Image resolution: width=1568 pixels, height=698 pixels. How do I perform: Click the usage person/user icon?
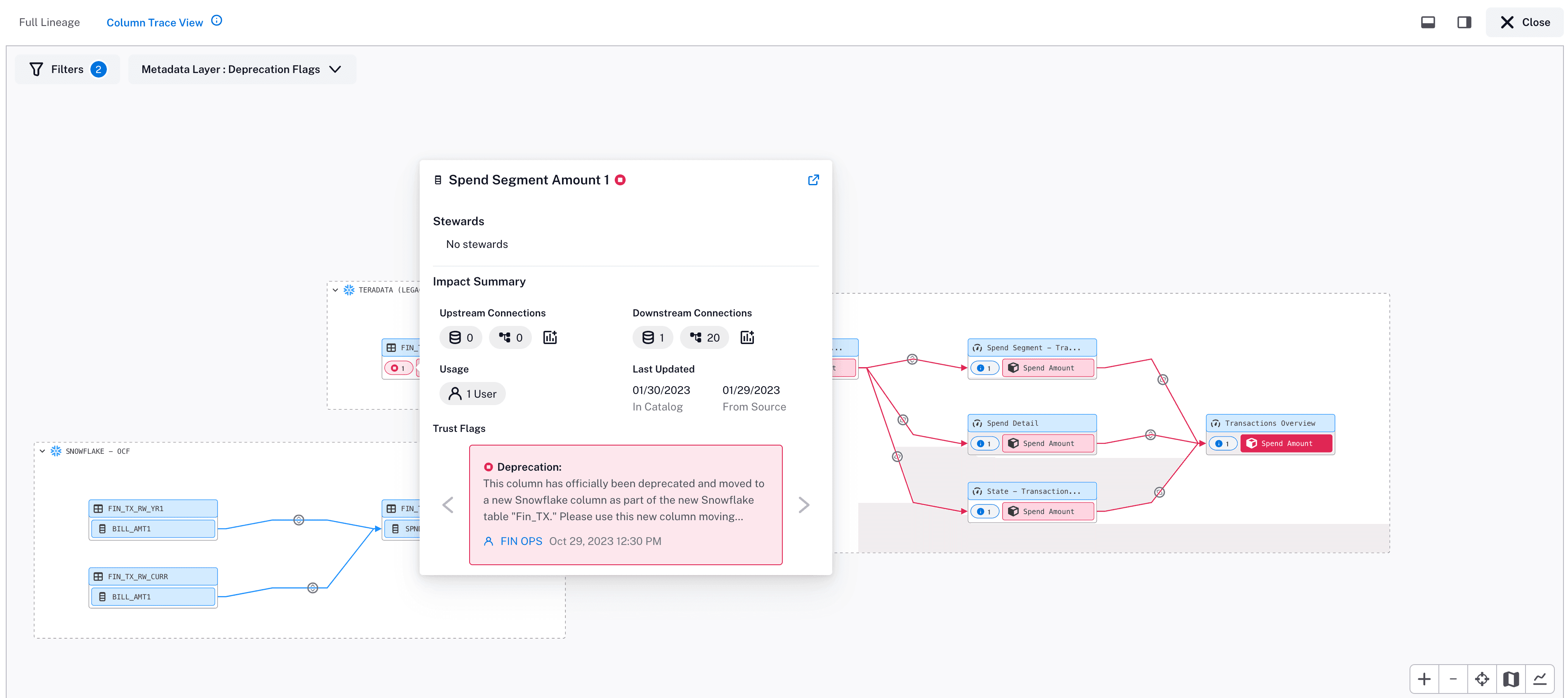pos(456,393)
